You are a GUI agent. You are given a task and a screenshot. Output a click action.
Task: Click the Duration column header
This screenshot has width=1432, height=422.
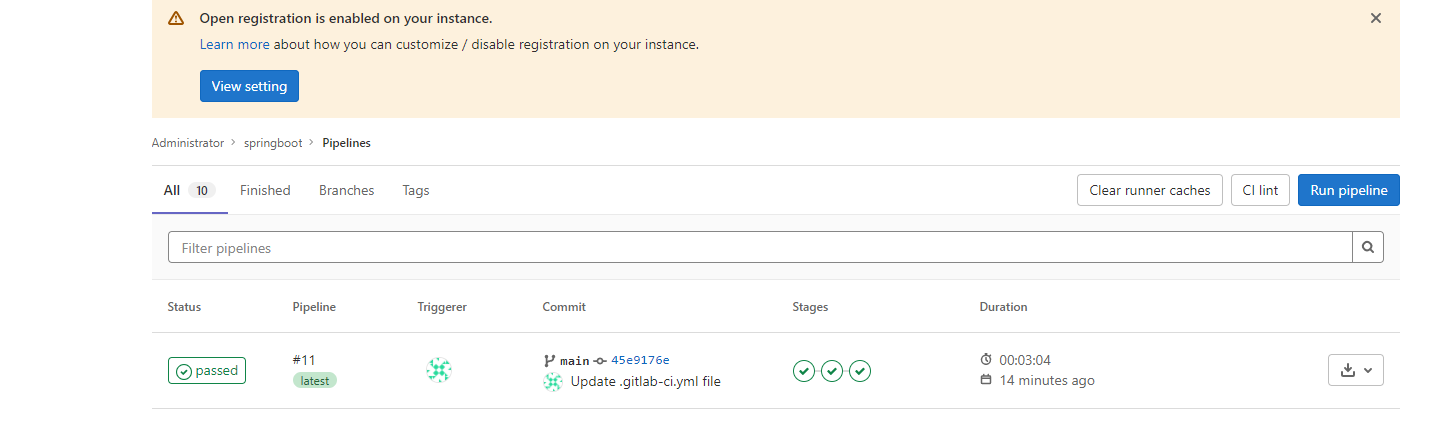tap(1003, 307)
